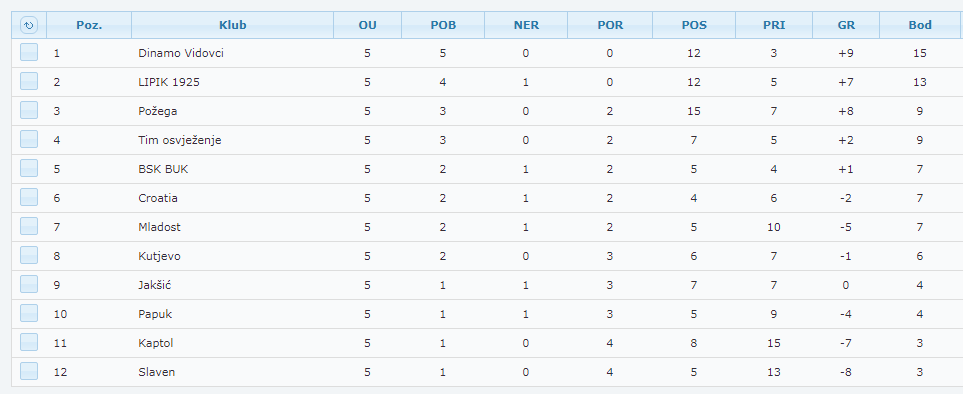Sort table by the Poz. column header
Image resolution: width=963 pixels, height=394 pixels.
89,25
